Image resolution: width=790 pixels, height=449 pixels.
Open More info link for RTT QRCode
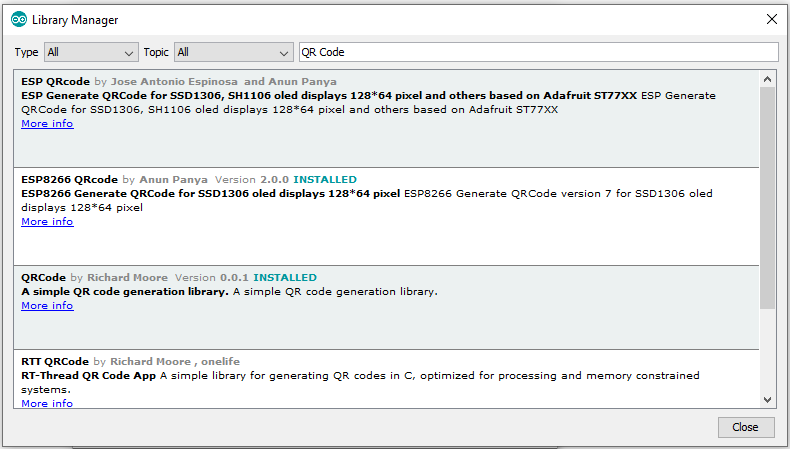tap(47, 403)
